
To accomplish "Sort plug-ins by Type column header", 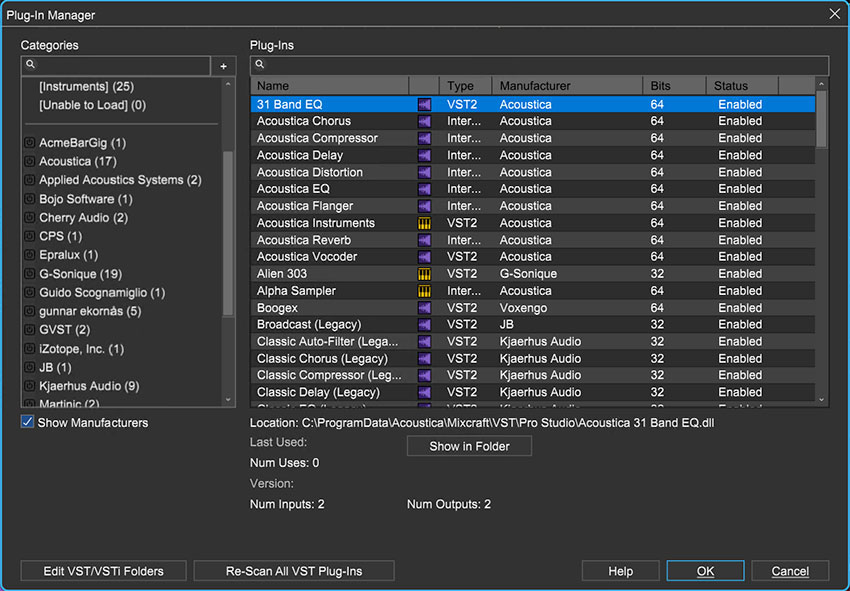I will 465,86.
